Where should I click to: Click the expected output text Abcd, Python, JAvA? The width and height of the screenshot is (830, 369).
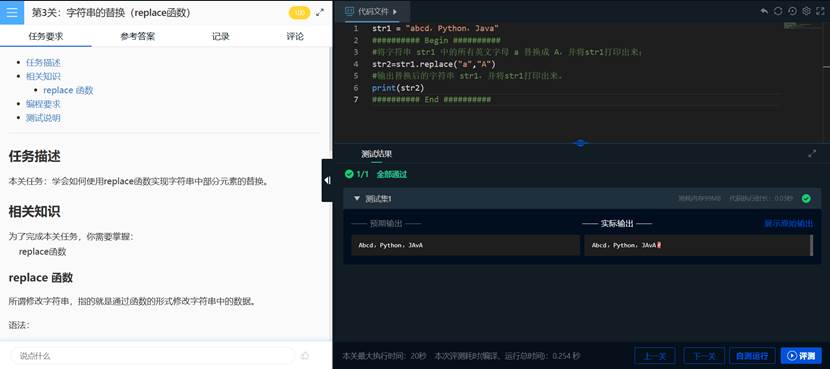point(390,245)
